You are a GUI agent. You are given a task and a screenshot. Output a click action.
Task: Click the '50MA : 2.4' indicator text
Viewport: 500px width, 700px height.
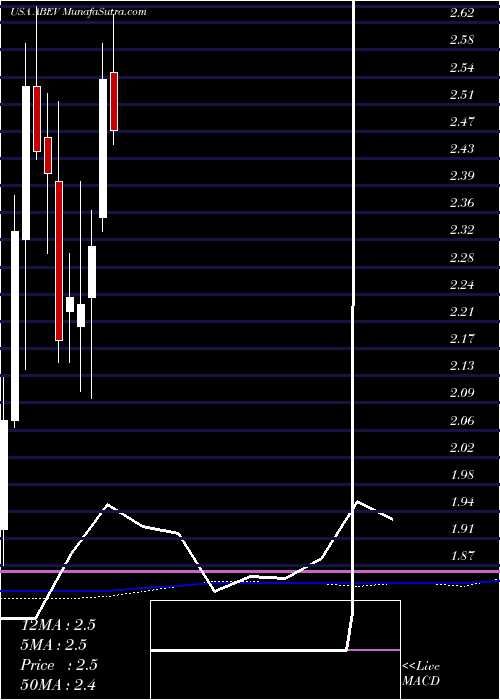[x=58, y=684]
